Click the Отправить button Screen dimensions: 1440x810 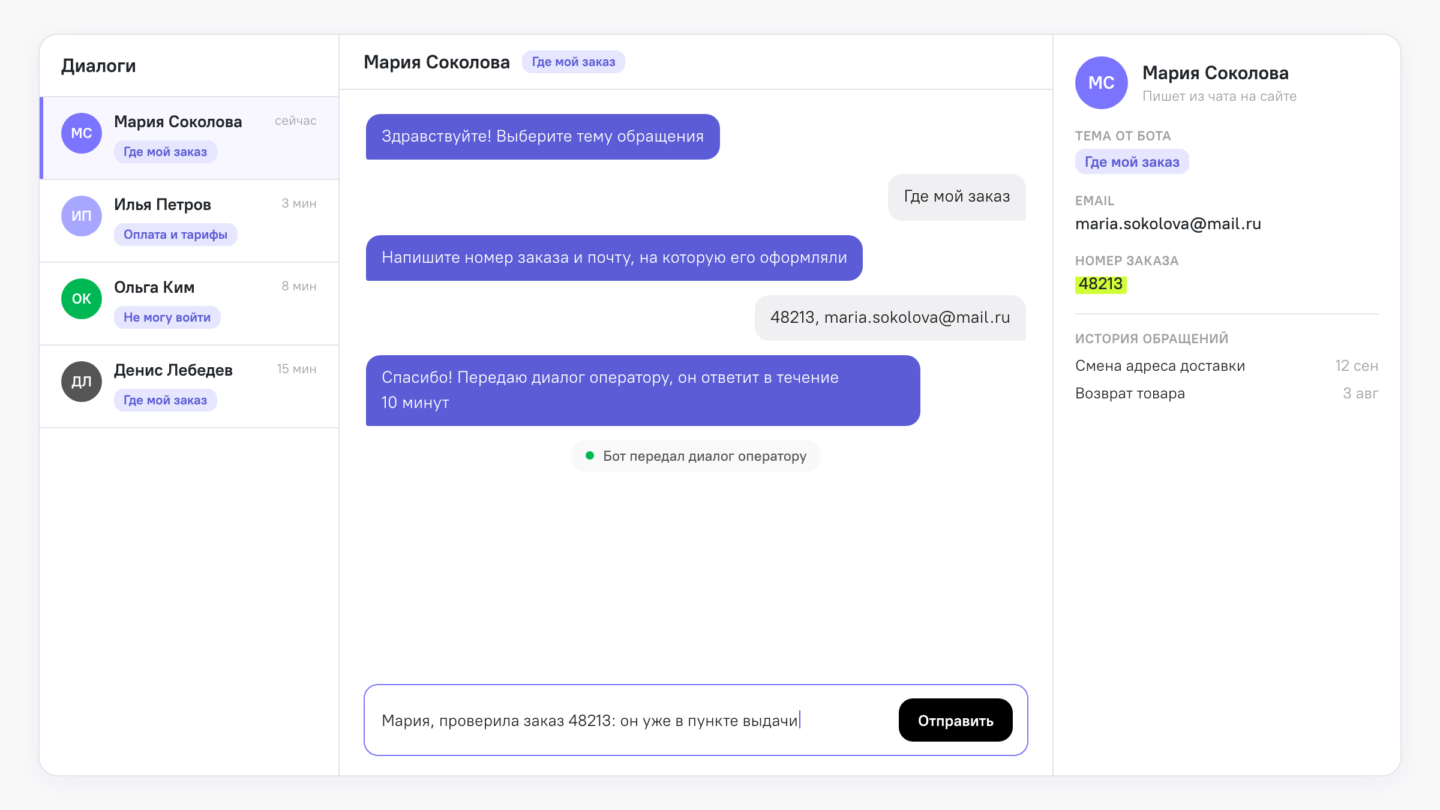click(x=955, y=720)
